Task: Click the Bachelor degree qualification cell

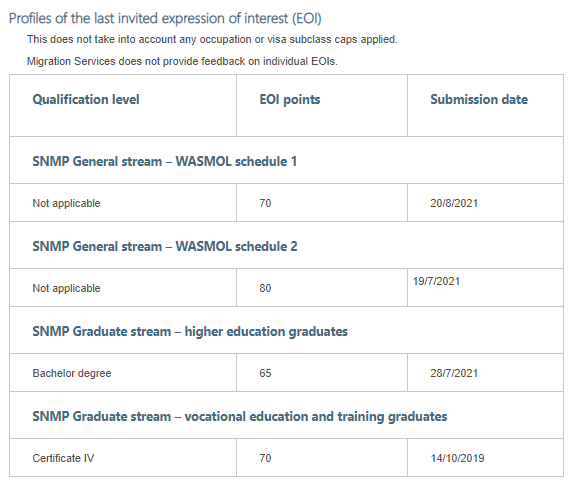Action: tap(123, 373)
